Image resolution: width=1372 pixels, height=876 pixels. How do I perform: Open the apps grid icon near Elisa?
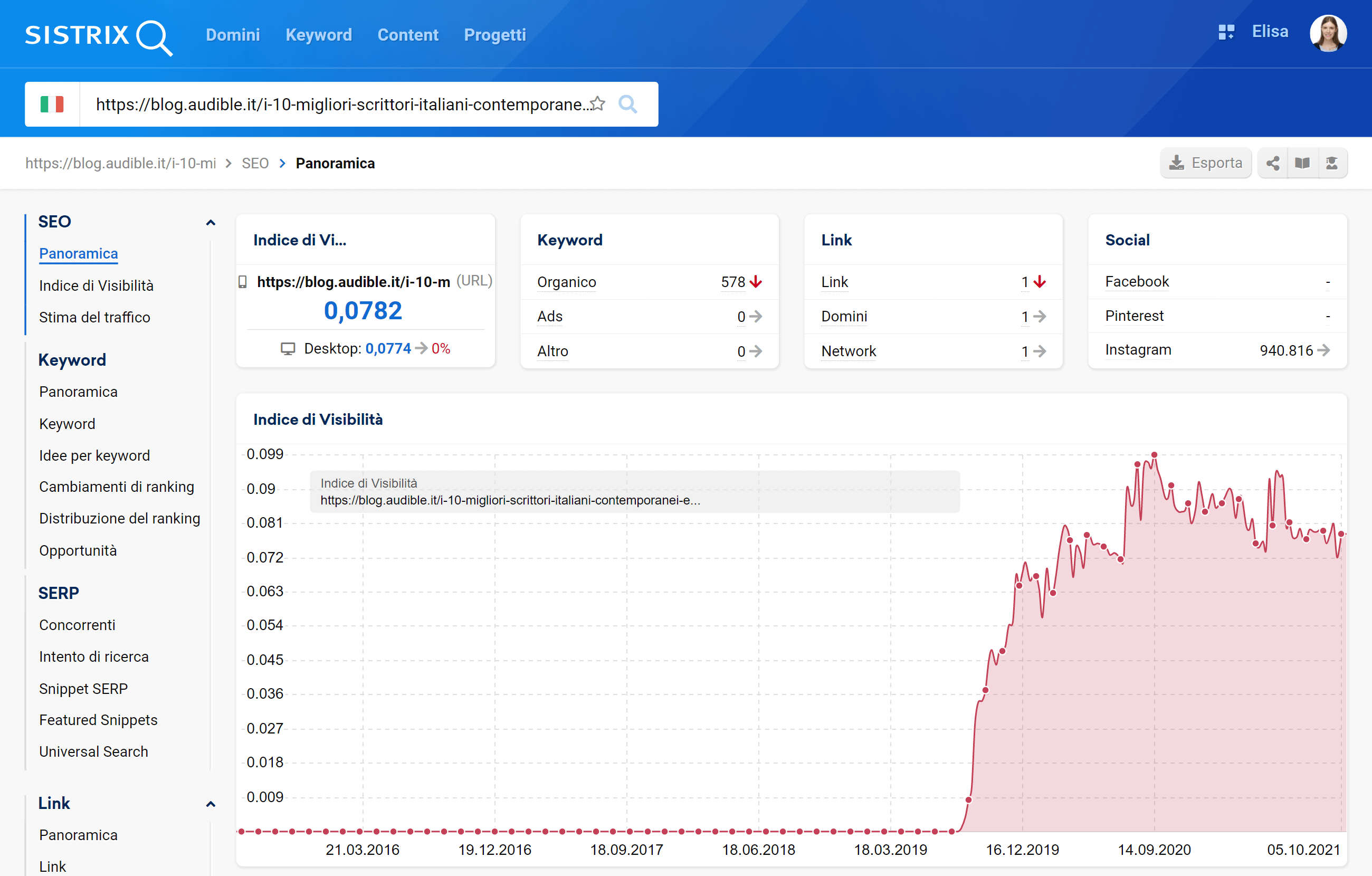pyautogui.click(x=1226, y=32)
